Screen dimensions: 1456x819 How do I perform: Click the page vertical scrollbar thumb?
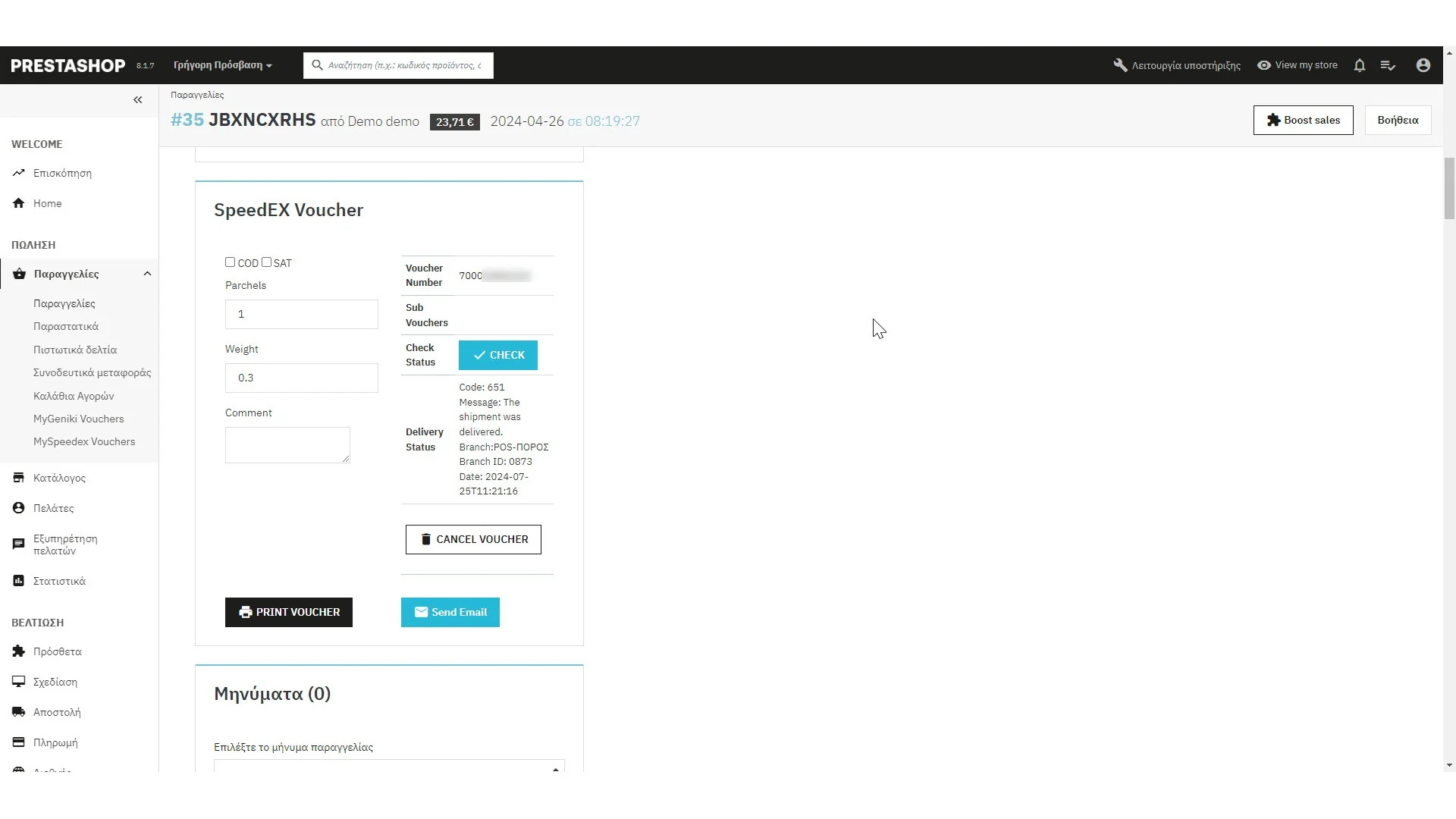click(1449, 187)
